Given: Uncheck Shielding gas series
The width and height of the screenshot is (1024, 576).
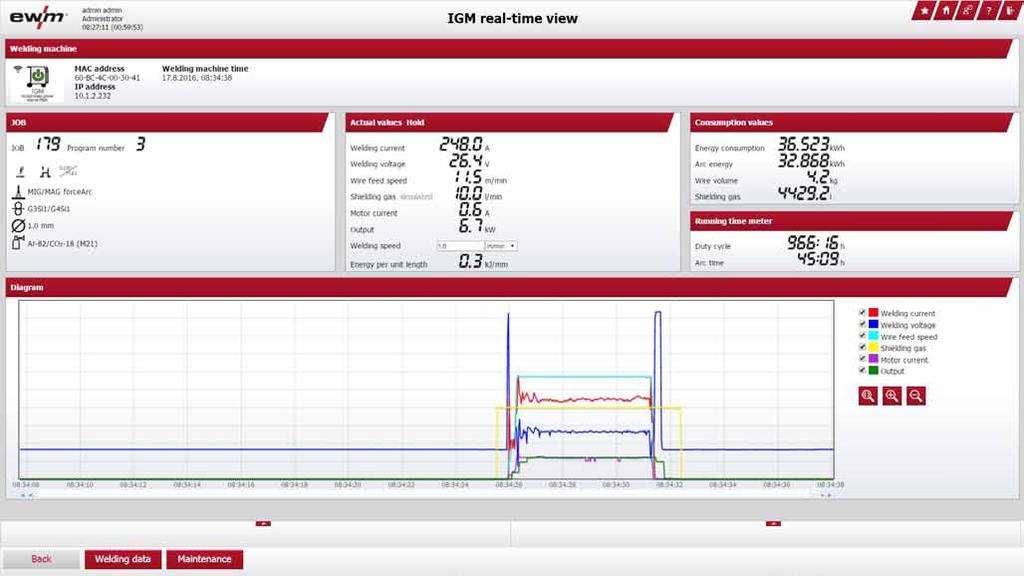Looking at the screenshot, I should pyautogui.click(x=862, y=347).
